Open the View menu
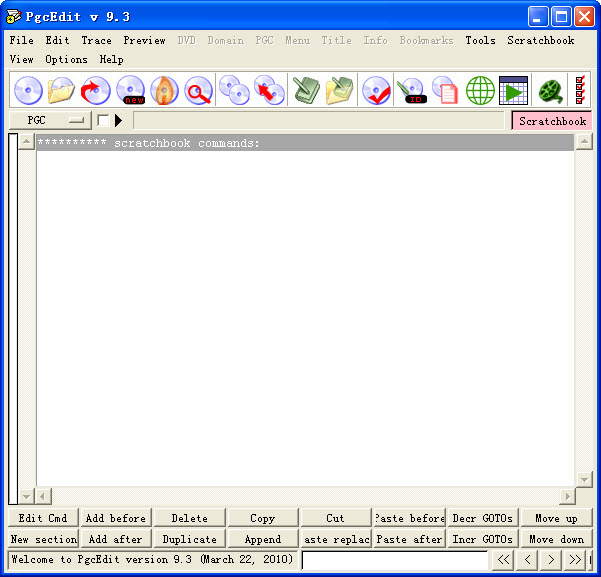Screen dimensions: 601x577 point(21,59)
